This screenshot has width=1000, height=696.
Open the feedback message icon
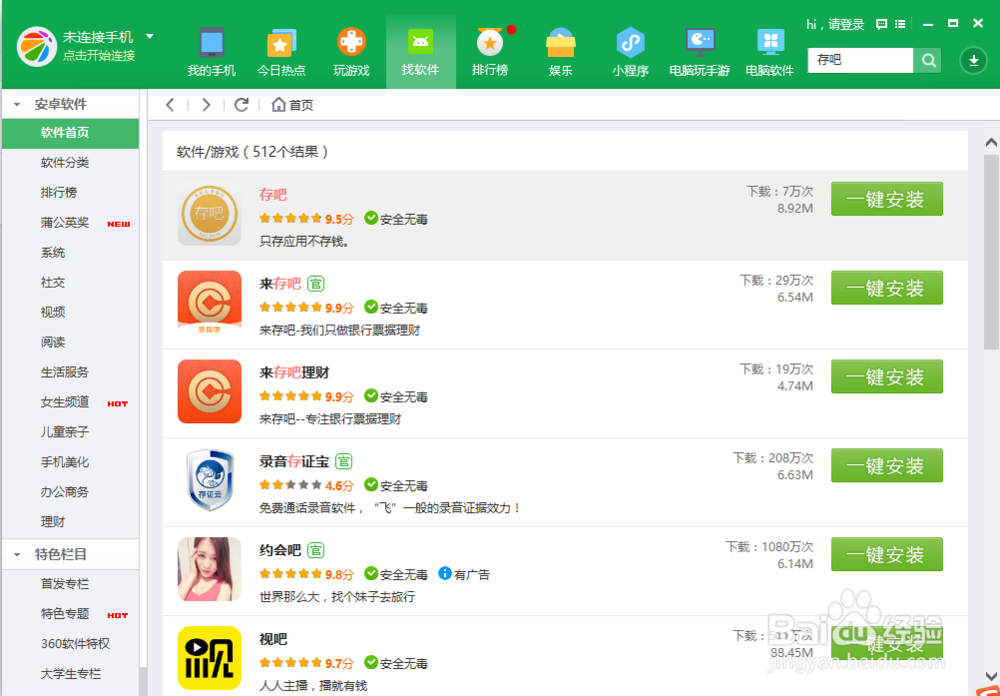click(x=881, y=24)
